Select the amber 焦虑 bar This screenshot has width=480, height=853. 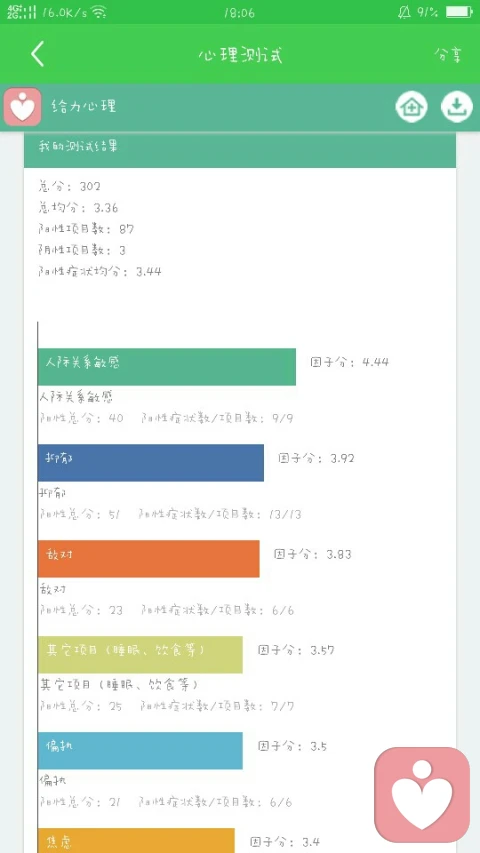click(136, 840)
